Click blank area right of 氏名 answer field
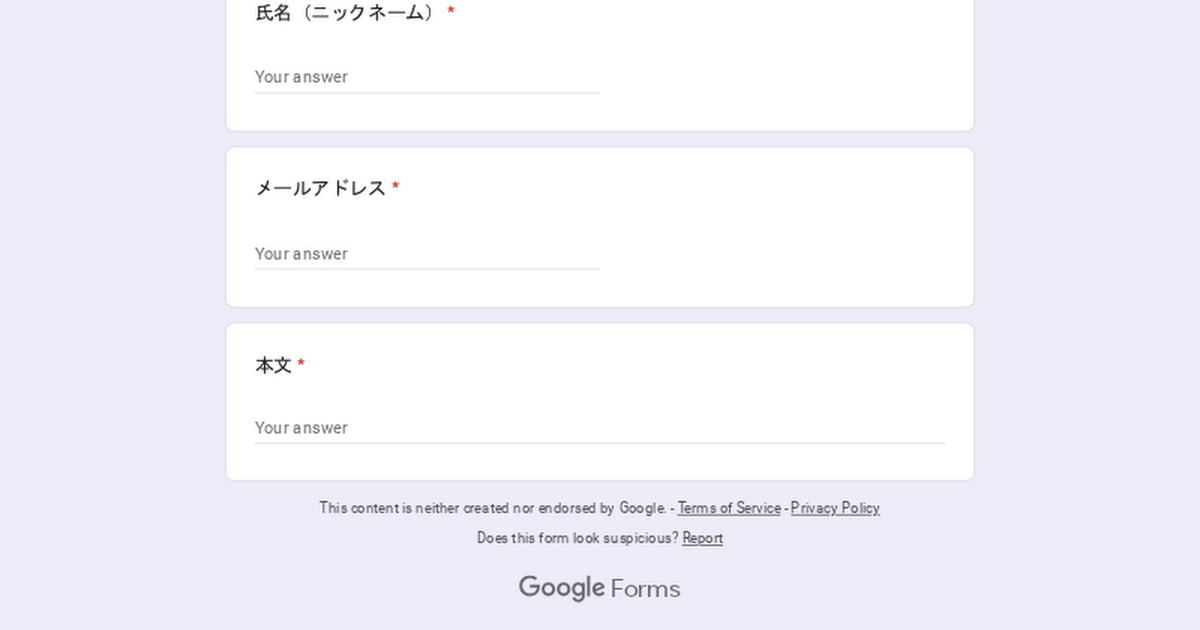 [x=780, y=77]
